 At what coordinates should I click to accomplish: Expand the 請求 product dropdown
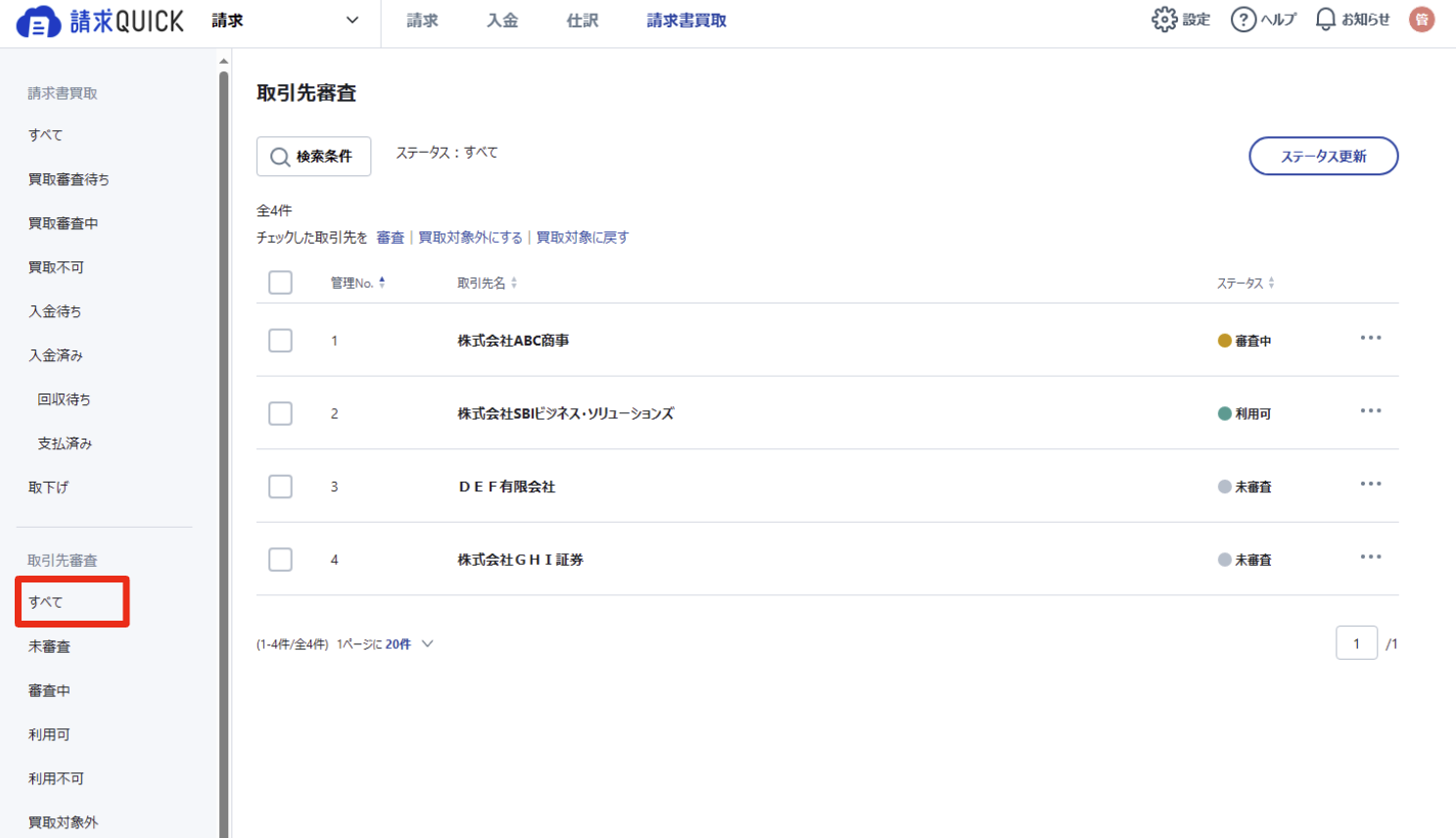pos(352,21)
